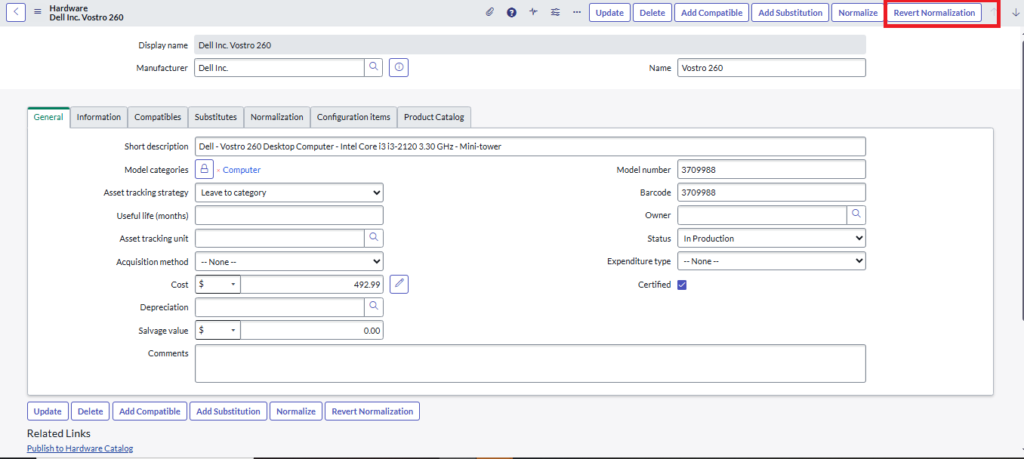The height and width of the screenshot is (459, 1024).
Task: Open the attachments paperclip icon
Action: tap(489, 12)
